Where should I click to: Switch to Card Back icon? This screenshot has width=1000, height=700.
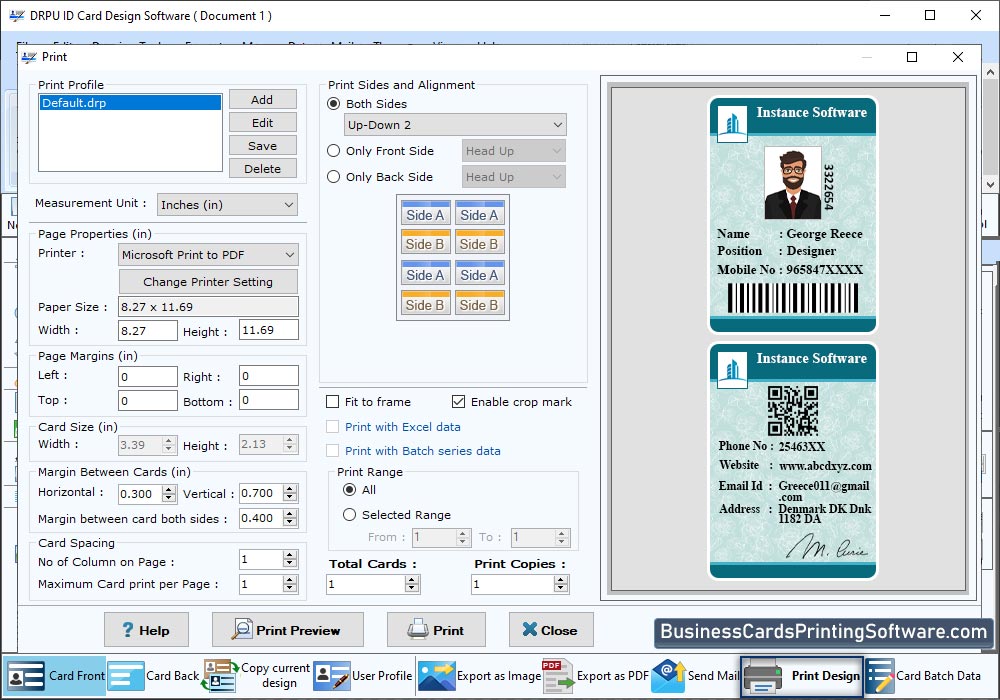[x=126, y=676]
